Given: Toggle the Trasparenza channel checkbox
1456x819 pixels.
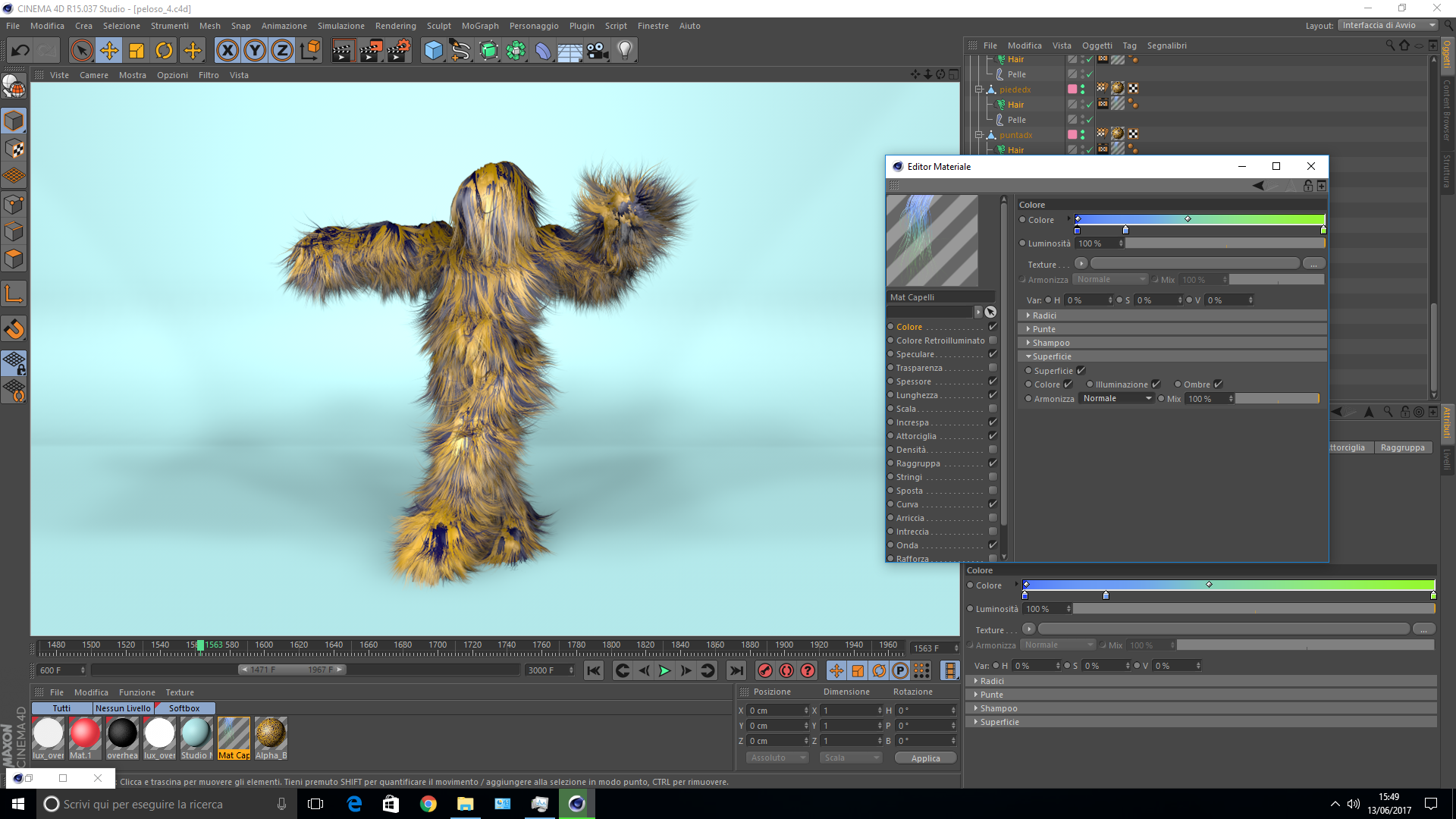Looking at the screenshot, I should [x=993, y=368].
